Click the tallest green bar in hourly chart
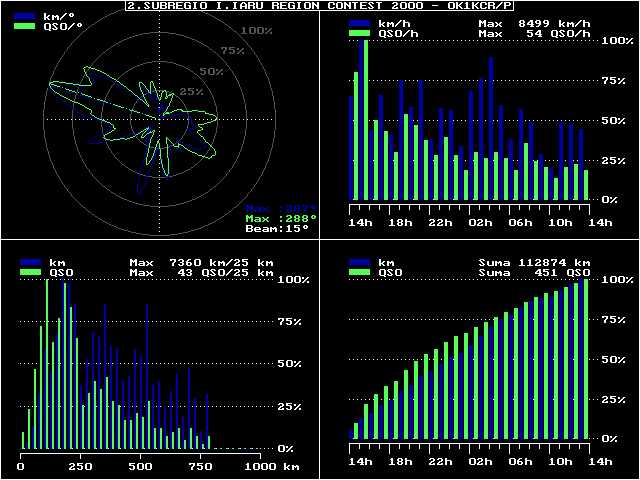The width and height of the screenshot is (640, 480). tap(366, 120)
